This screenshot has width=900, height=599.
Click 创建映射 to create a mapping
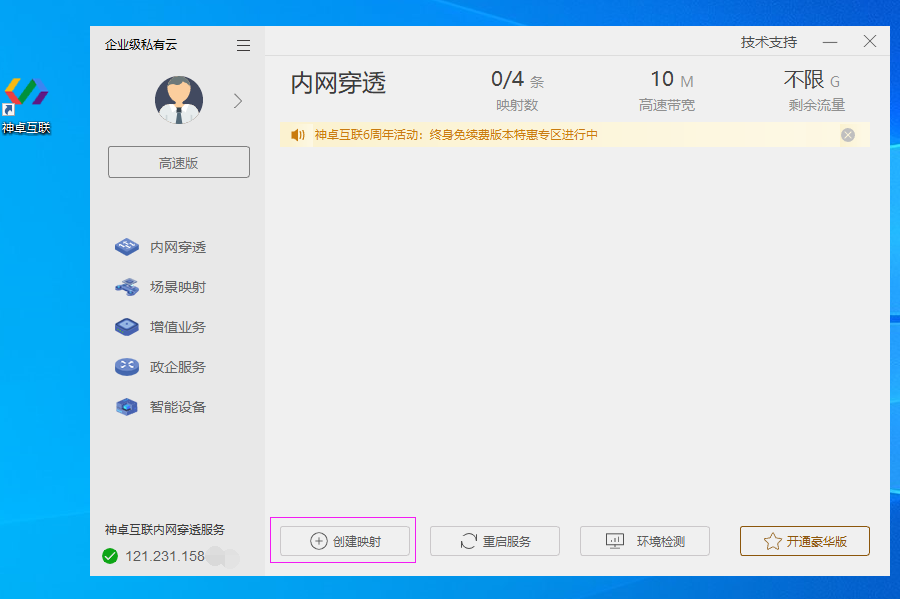343,540
